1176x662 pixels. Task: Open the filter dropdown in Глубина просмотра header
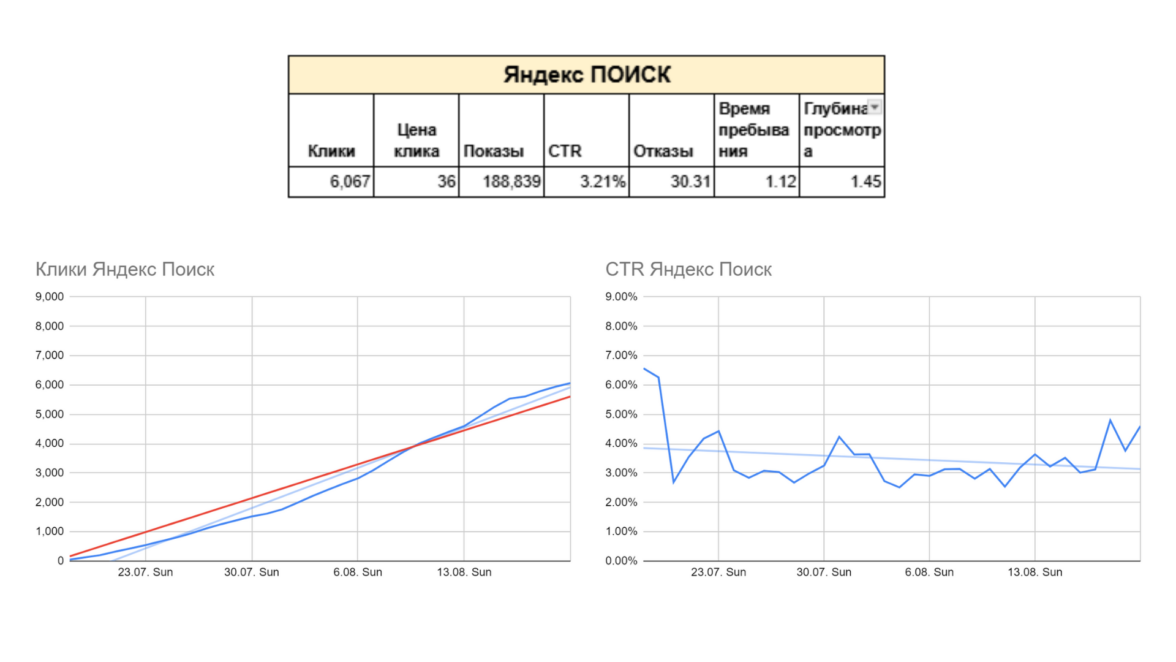coord(874,107)
